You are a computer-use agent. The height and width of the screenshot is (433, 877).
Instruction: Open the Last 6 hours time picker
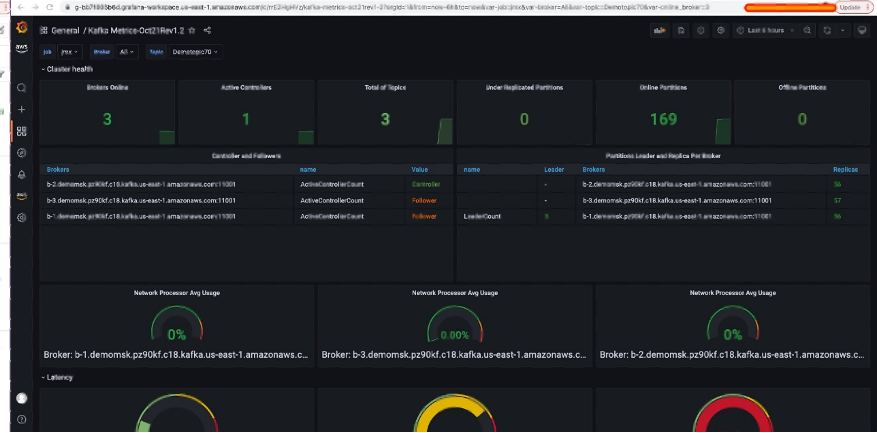(765, 31)
